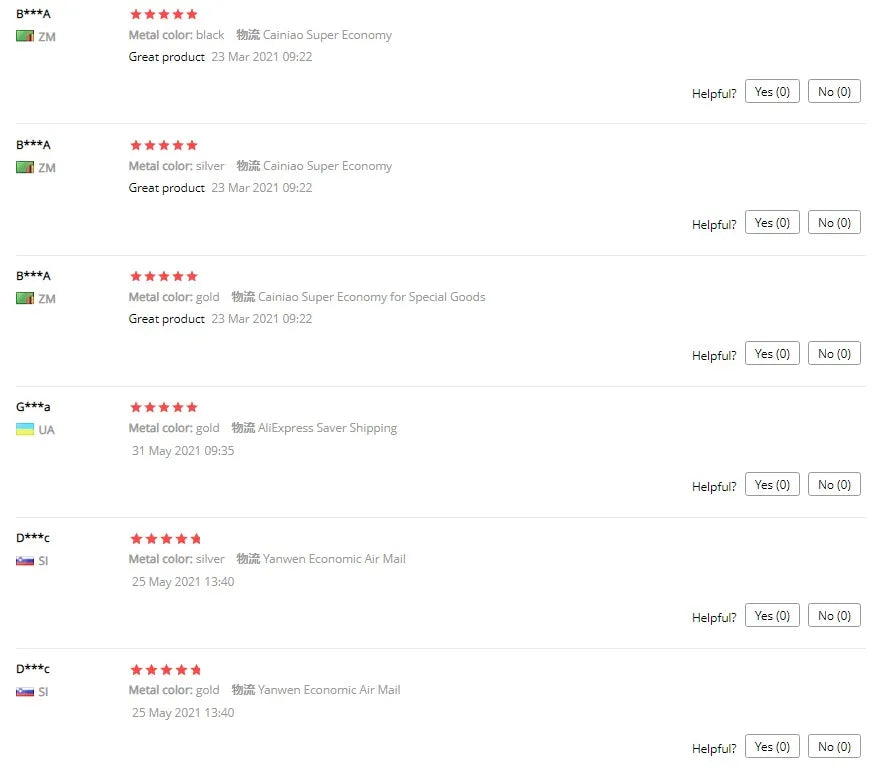This screenshot has width=874, height=777.
Task: Mark G***a's review helpful with Yes
Action: click(x=772, y=485)
